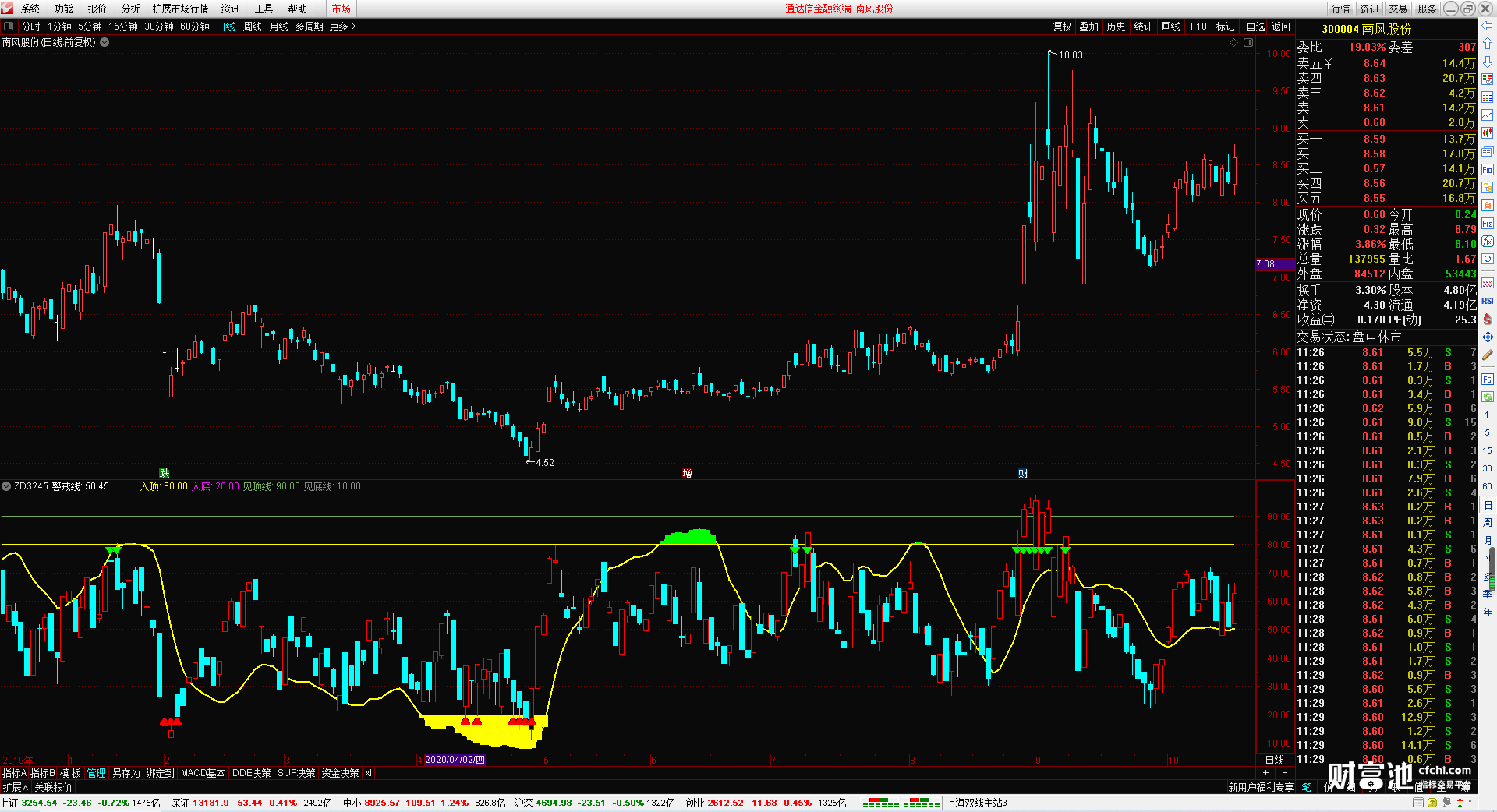Open the 系统 menu
The width and height of the screenshot is (1497, 812).
30,9
